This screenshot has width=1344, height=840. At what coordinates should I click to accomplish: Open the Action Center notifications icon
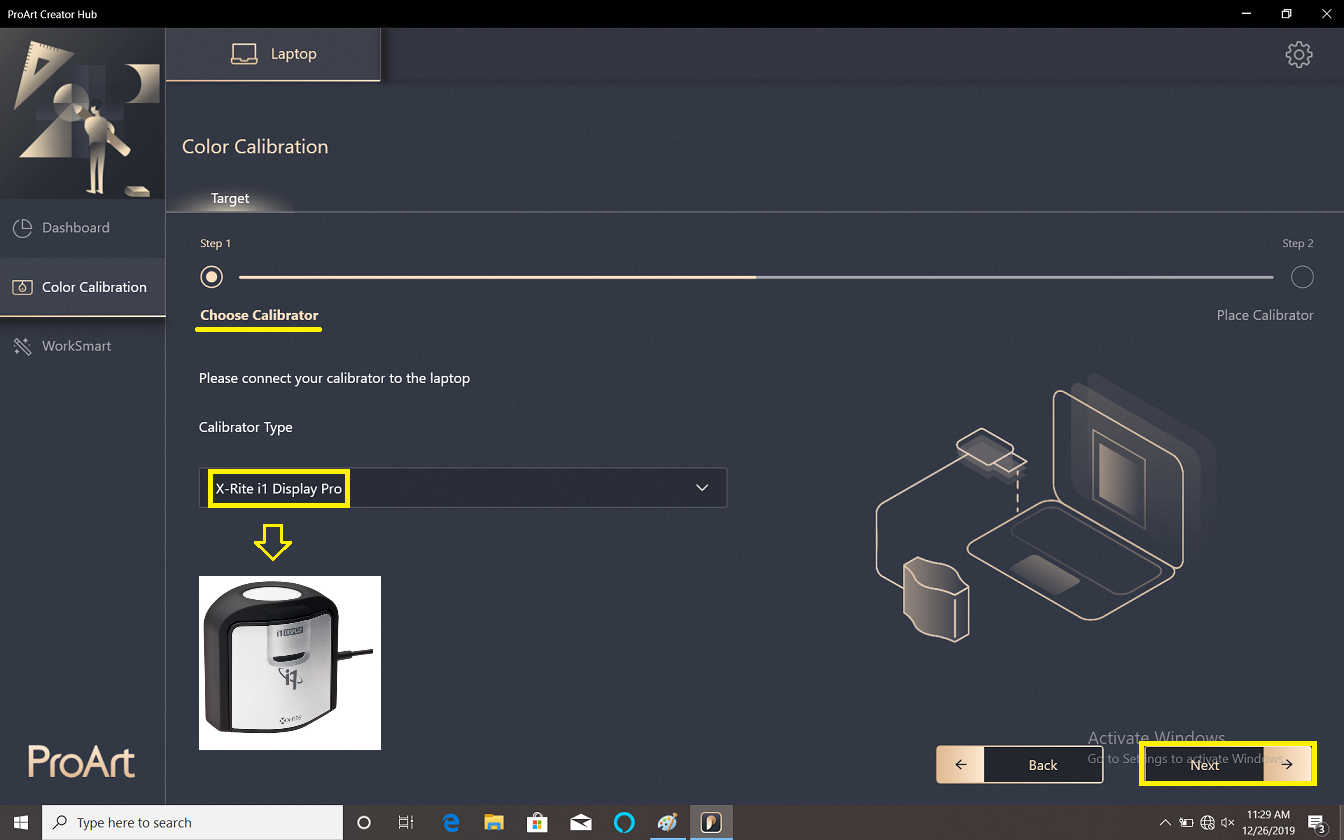coord(1317,823)
